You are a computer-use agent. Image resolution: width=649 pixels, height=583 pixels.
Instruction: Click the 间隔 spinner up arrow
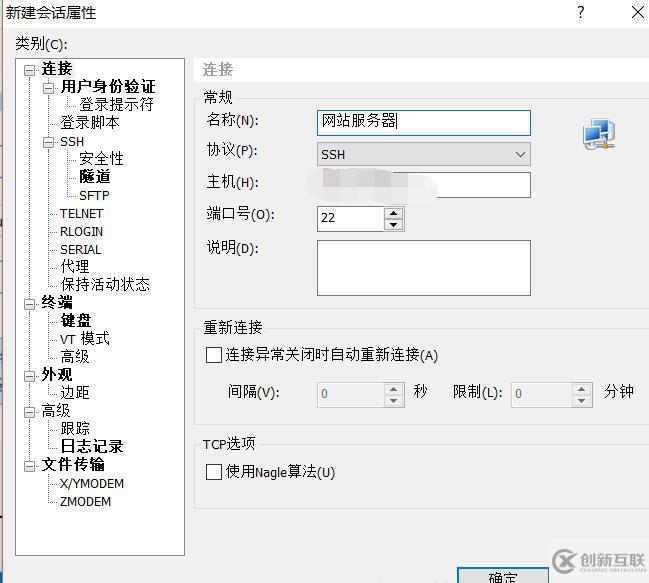pos(393,389)
